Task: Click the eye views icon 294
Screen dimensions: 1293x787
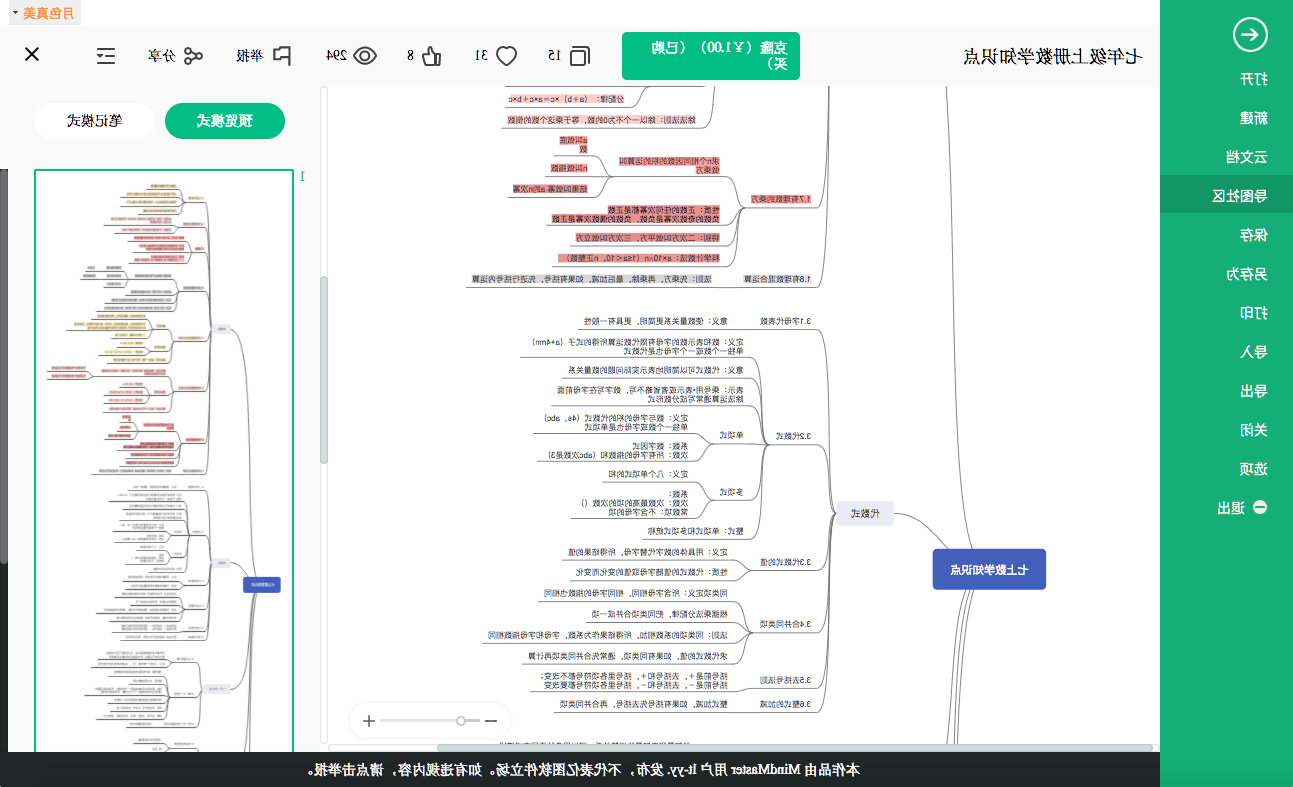Action: [x=365, y=55]
